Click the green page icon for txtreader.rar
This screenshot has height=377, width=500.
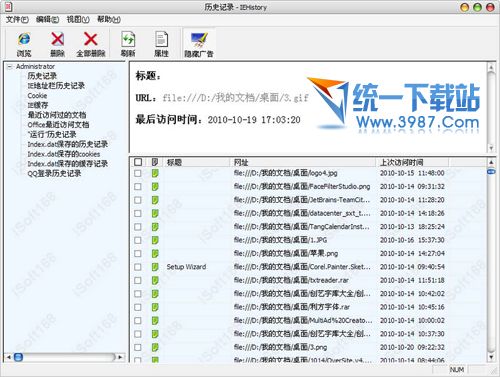155,280
